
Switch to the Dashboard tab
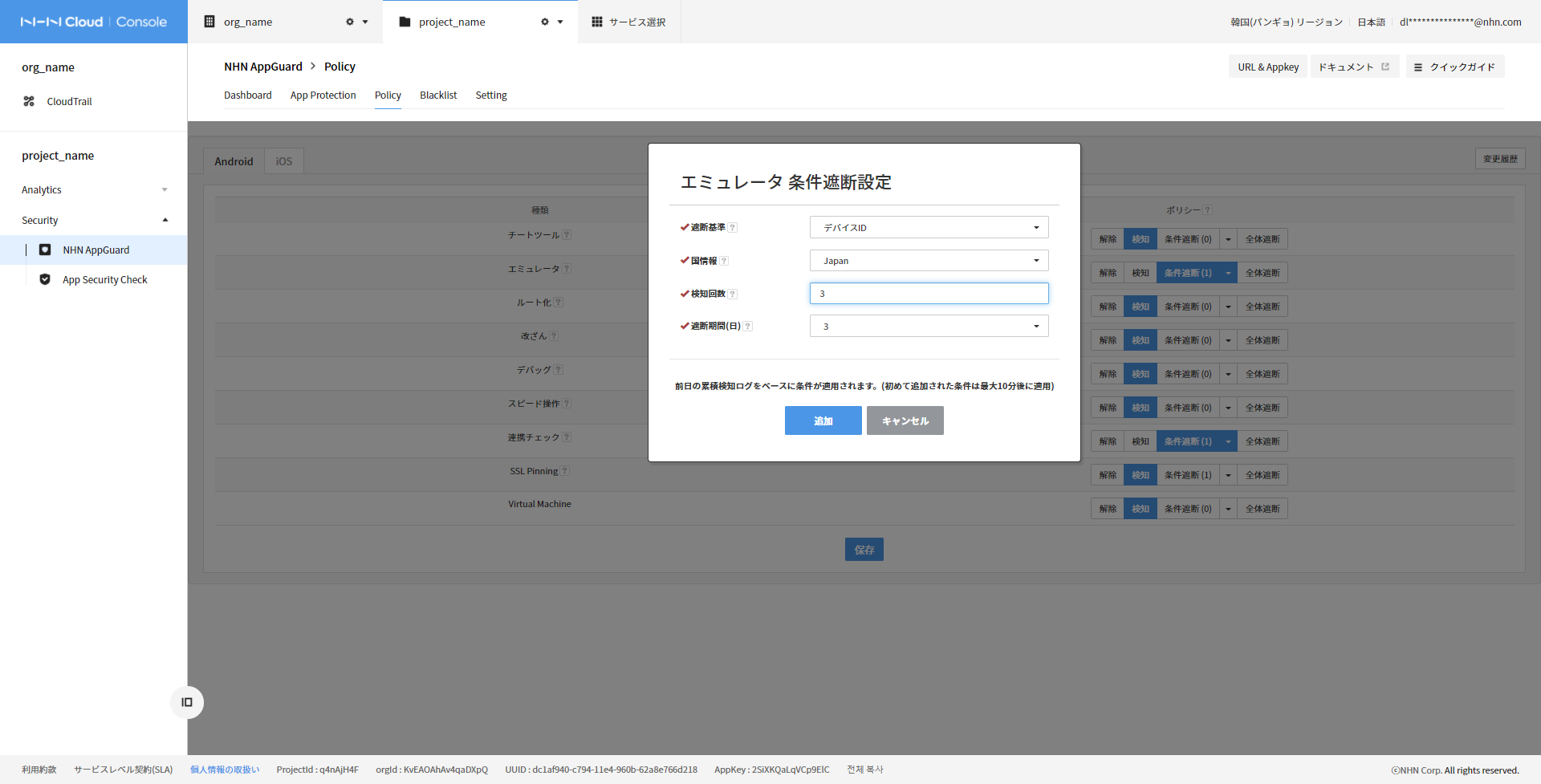pos(248,95)
